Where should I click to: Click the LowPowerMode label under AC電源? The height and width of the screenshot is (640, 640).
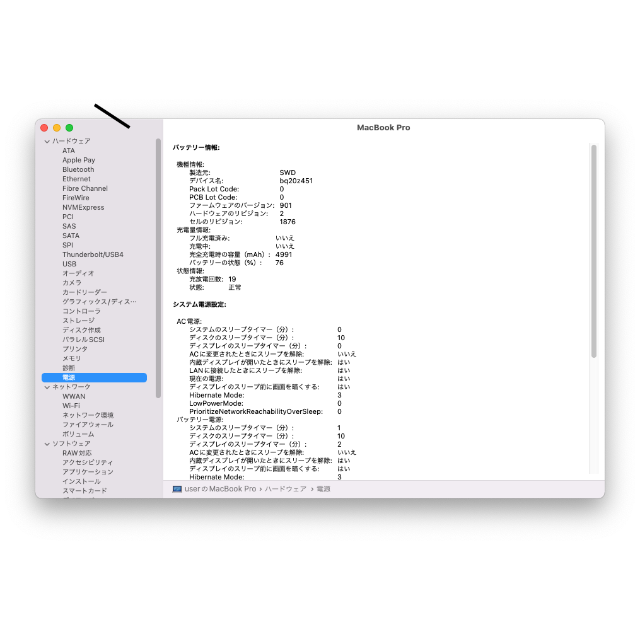click(216, 403)
